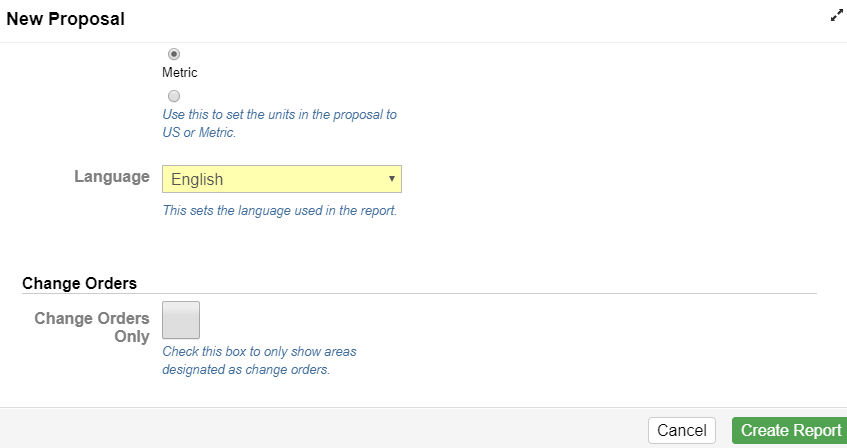Screen dimensions: 847x448
Task: Click the Language field label
Action: tap(112, 177)
